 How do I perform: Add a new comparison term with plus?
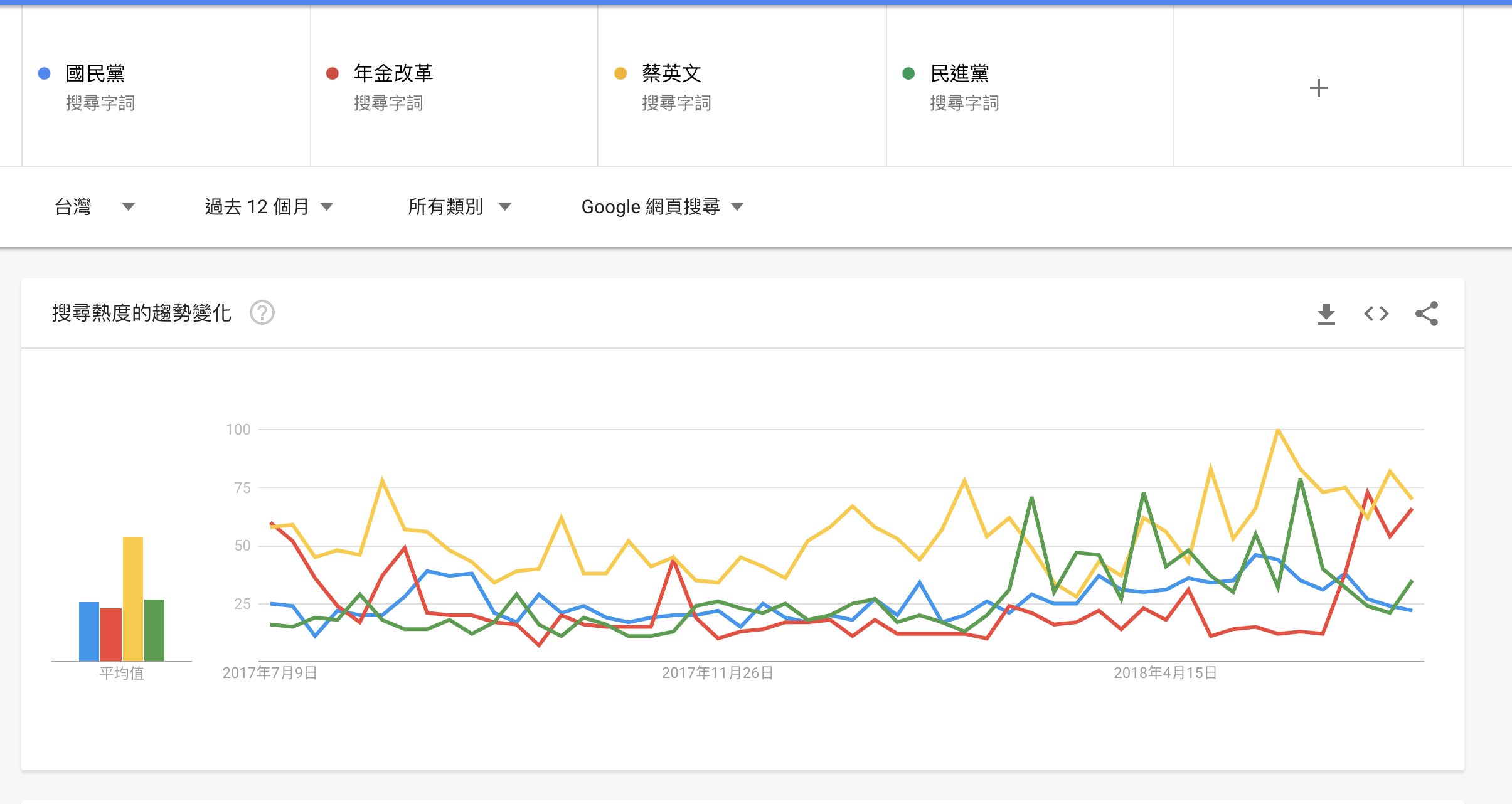[1318, 88]
